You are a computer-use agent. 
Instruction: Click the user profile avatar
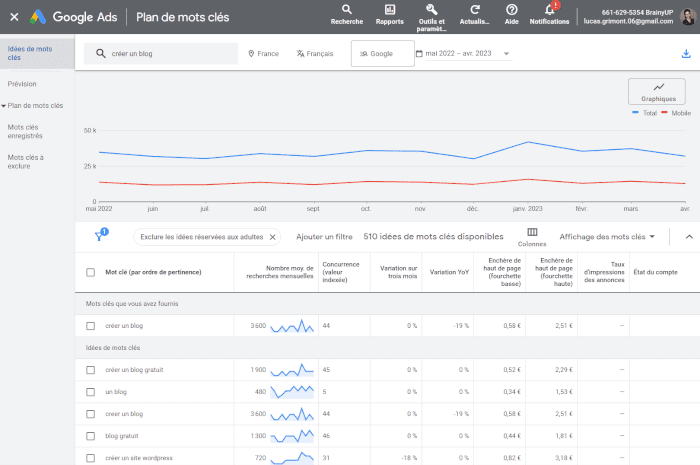click(x=688, y=17)
